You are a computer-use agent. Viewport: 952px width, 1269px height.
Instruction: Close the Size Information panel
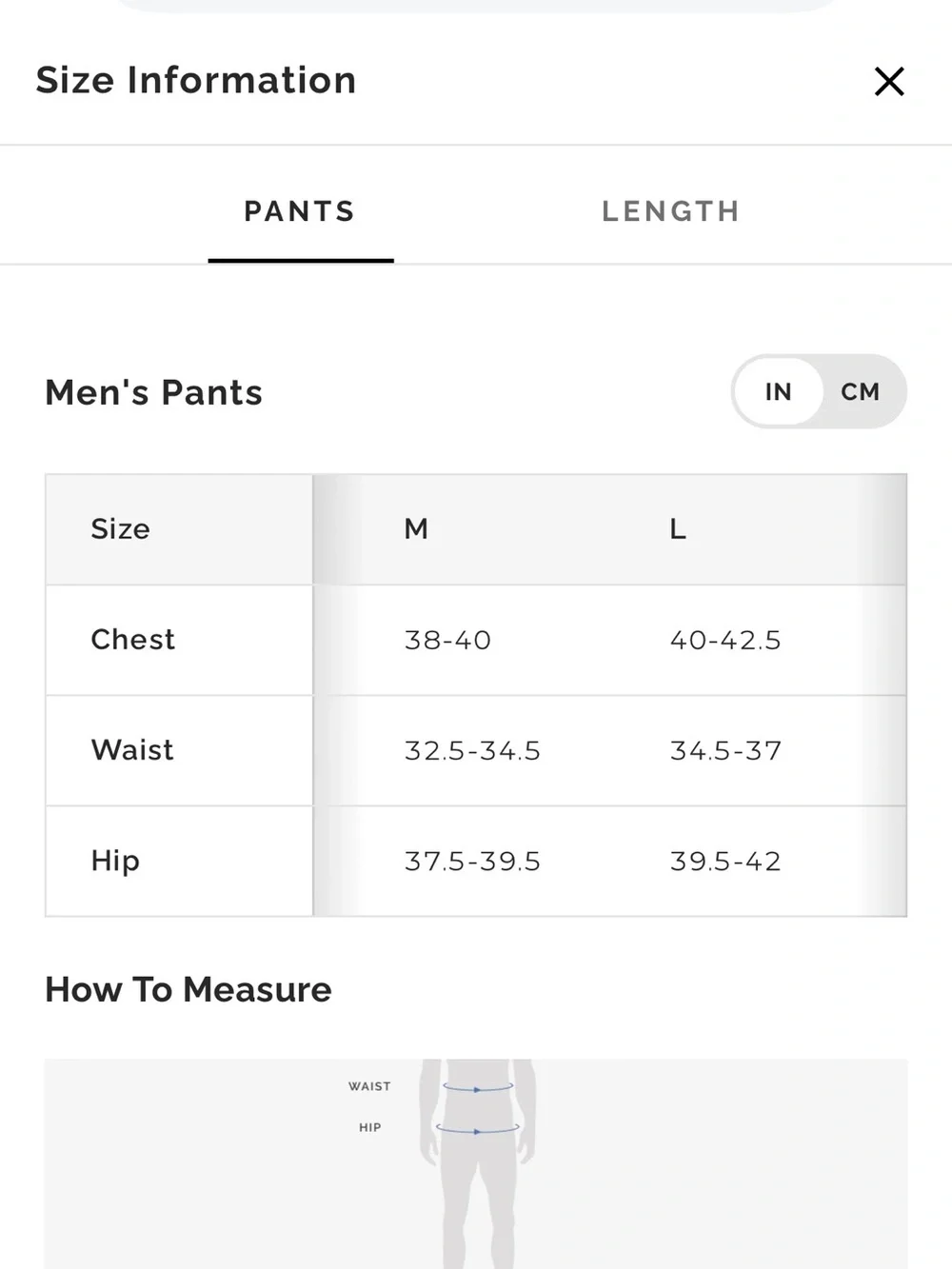coord(889,82)
